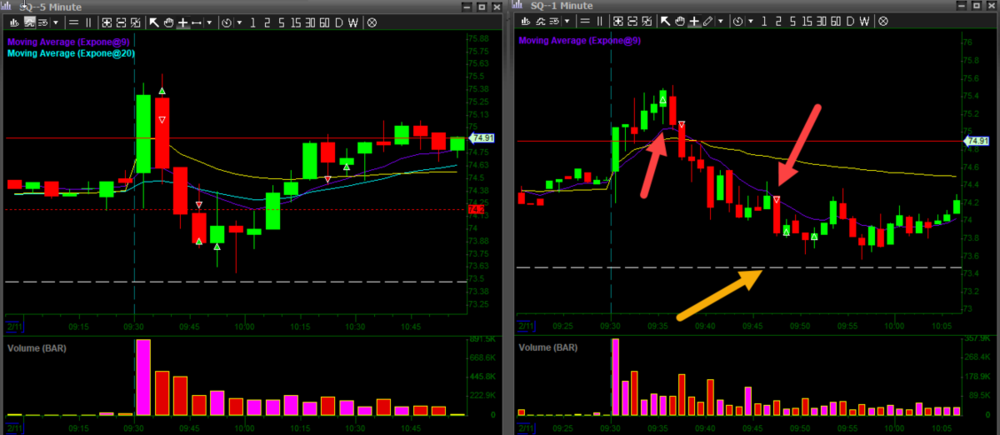Click the first chart type icon in 1 Minute toolbar
Image resolution: width=1000 pixels, height=435 pixels.
point(524,21)
